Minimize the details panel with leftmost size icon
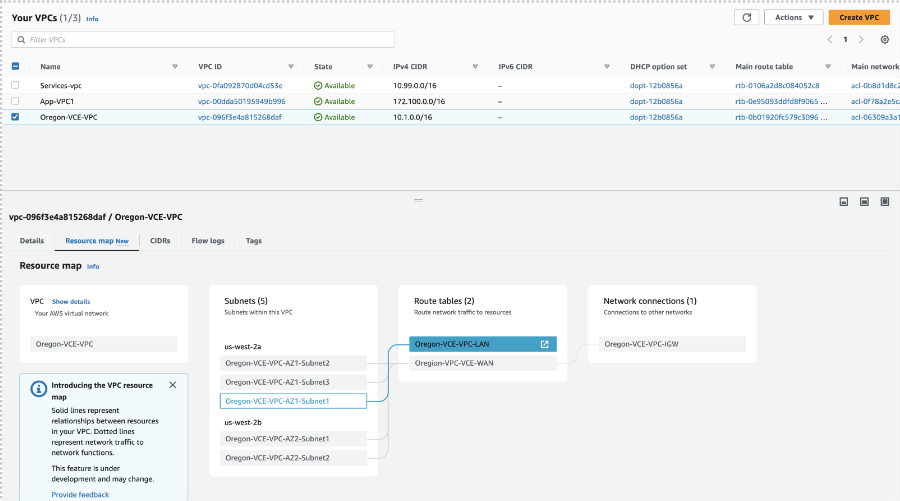The image size is (900, 501). pyautogui.click(x=843, y=202)
